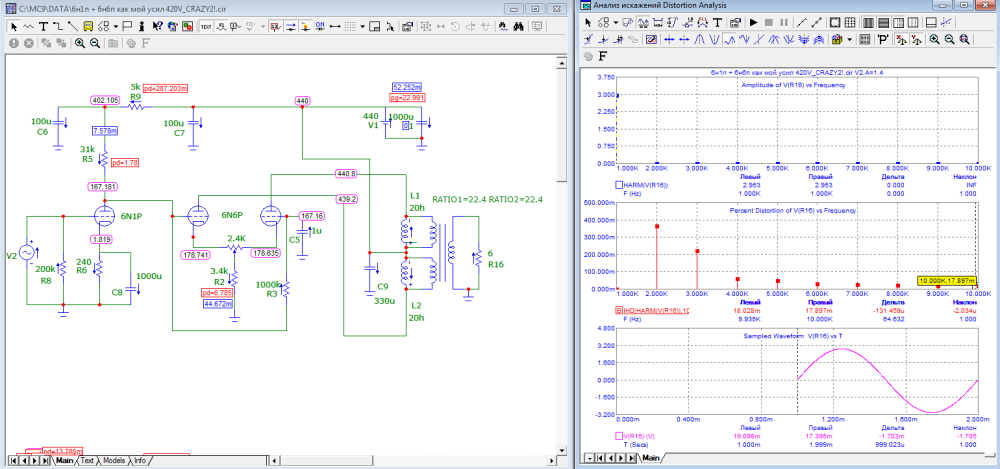Toggle the V(R16) (V) waveform legend box

(619, 436)
